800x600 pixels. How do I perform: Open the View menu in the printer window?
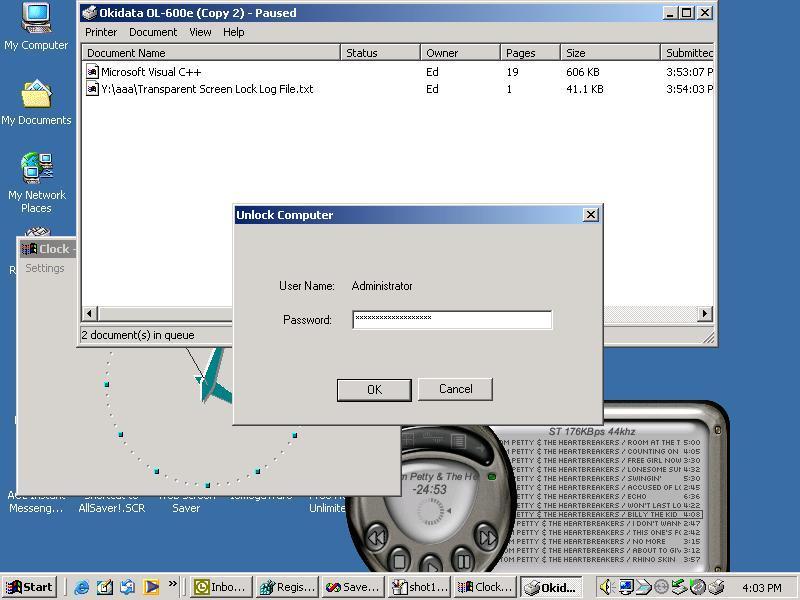coord(200,32)
